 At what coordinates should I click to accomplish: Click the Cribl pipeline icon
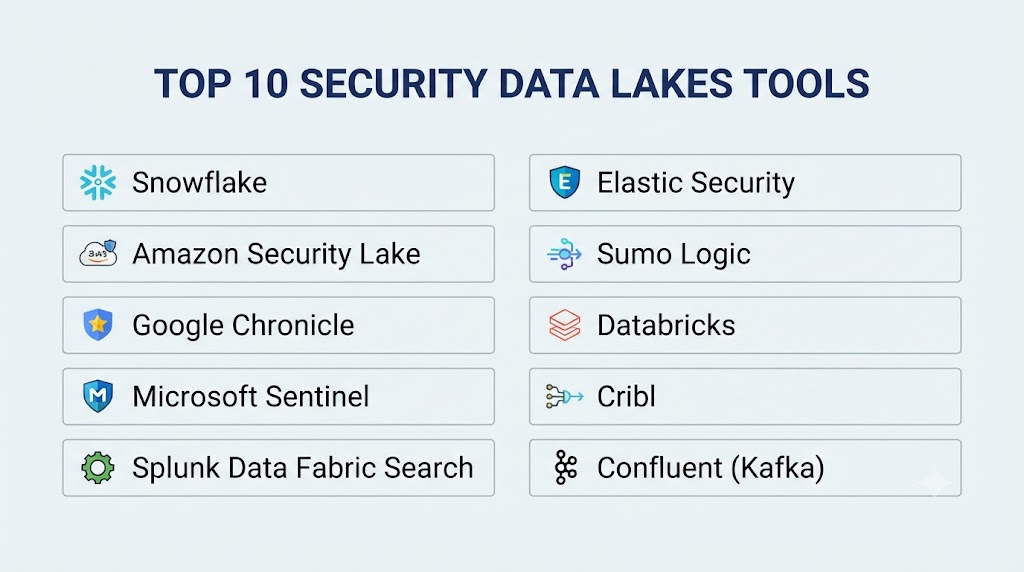click(x=564, y=396)
